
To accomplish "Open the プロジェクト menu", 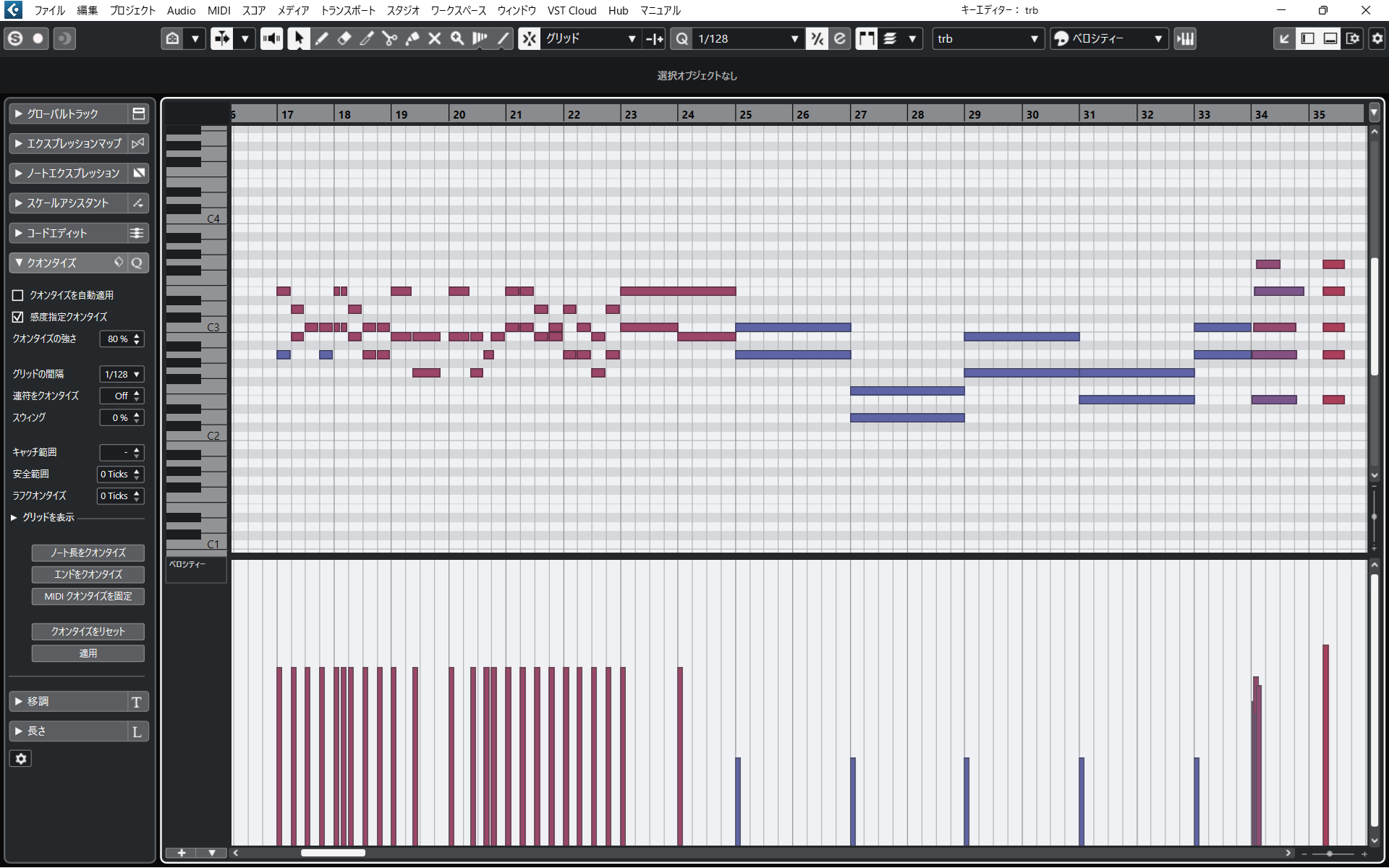I will 132,10.
